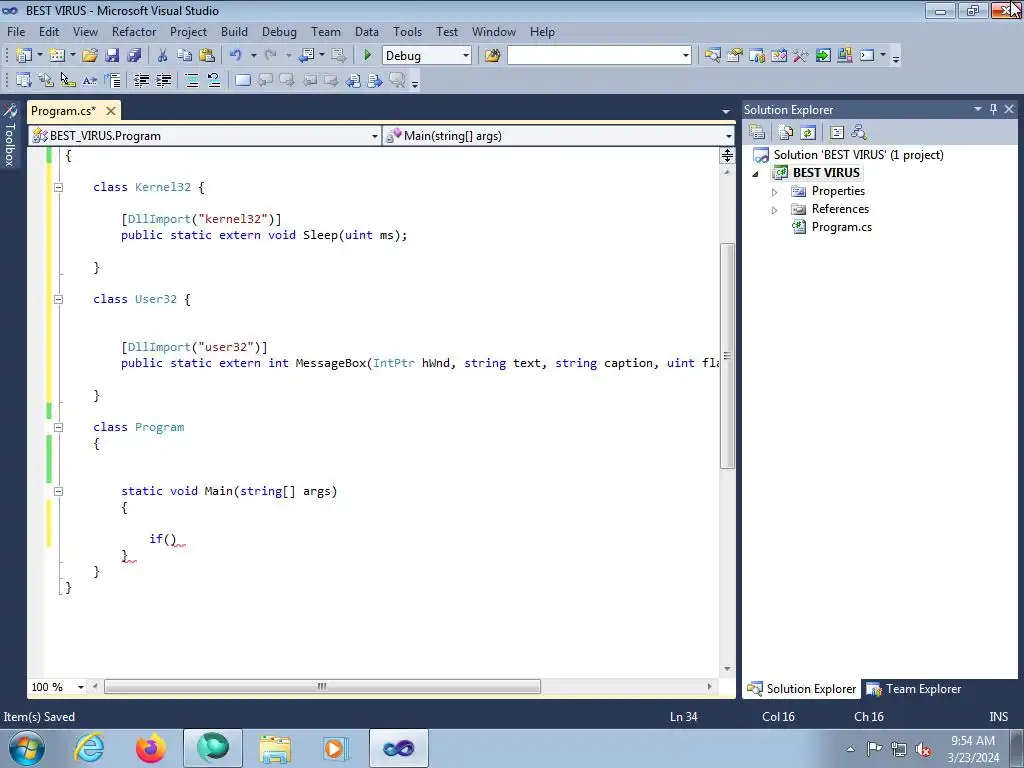Collapse the User32 class outline
The height and width of the screenshot is (768, 1024).
pyautogui.click(x=58, y=299)
